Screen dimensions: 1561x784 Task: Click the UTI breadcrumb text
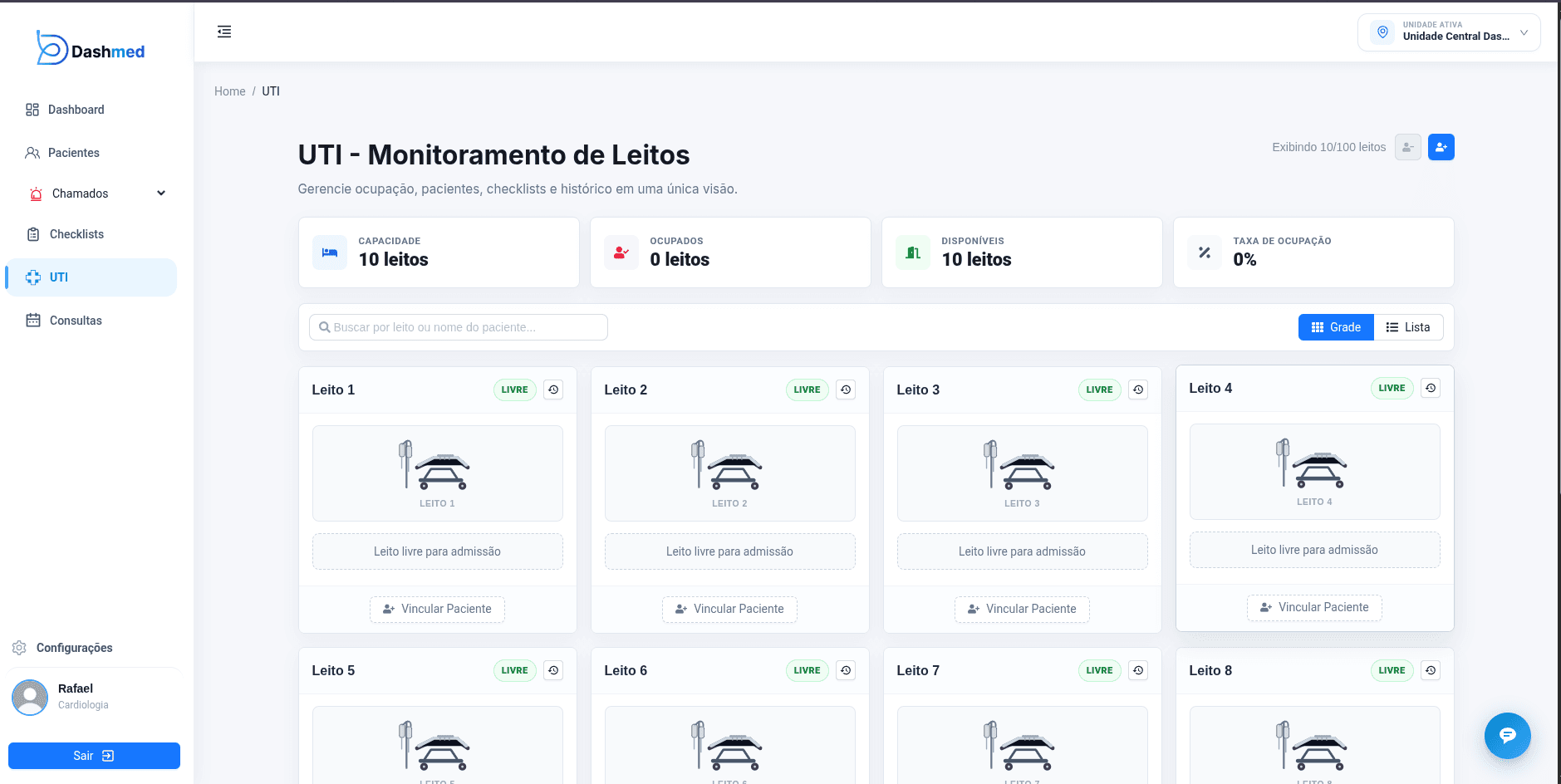(x=271, y=91)
